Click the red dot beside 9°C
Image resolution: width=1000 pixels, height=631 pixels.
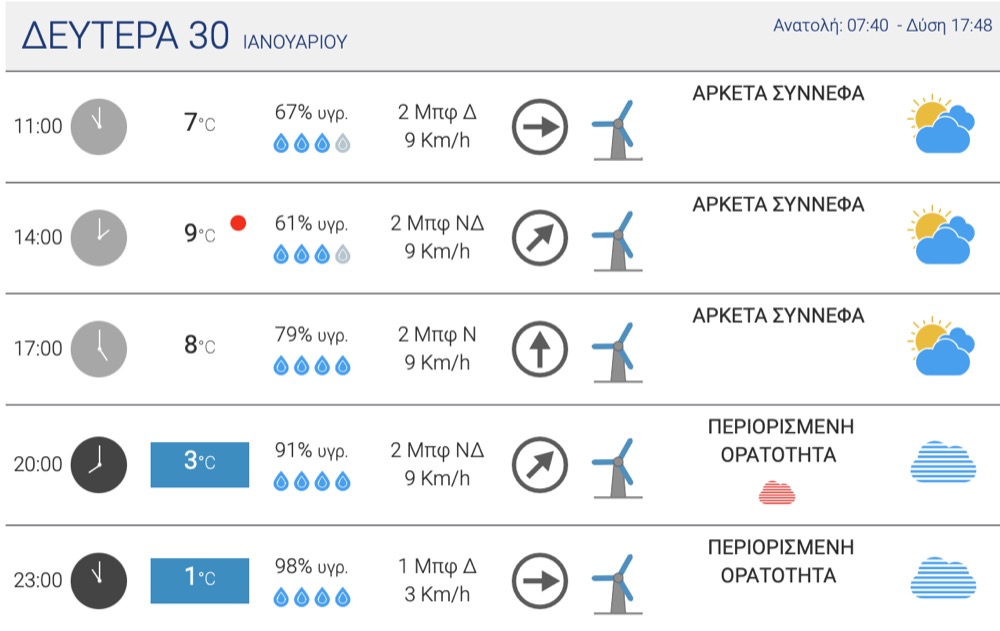(x=239, y=223)
